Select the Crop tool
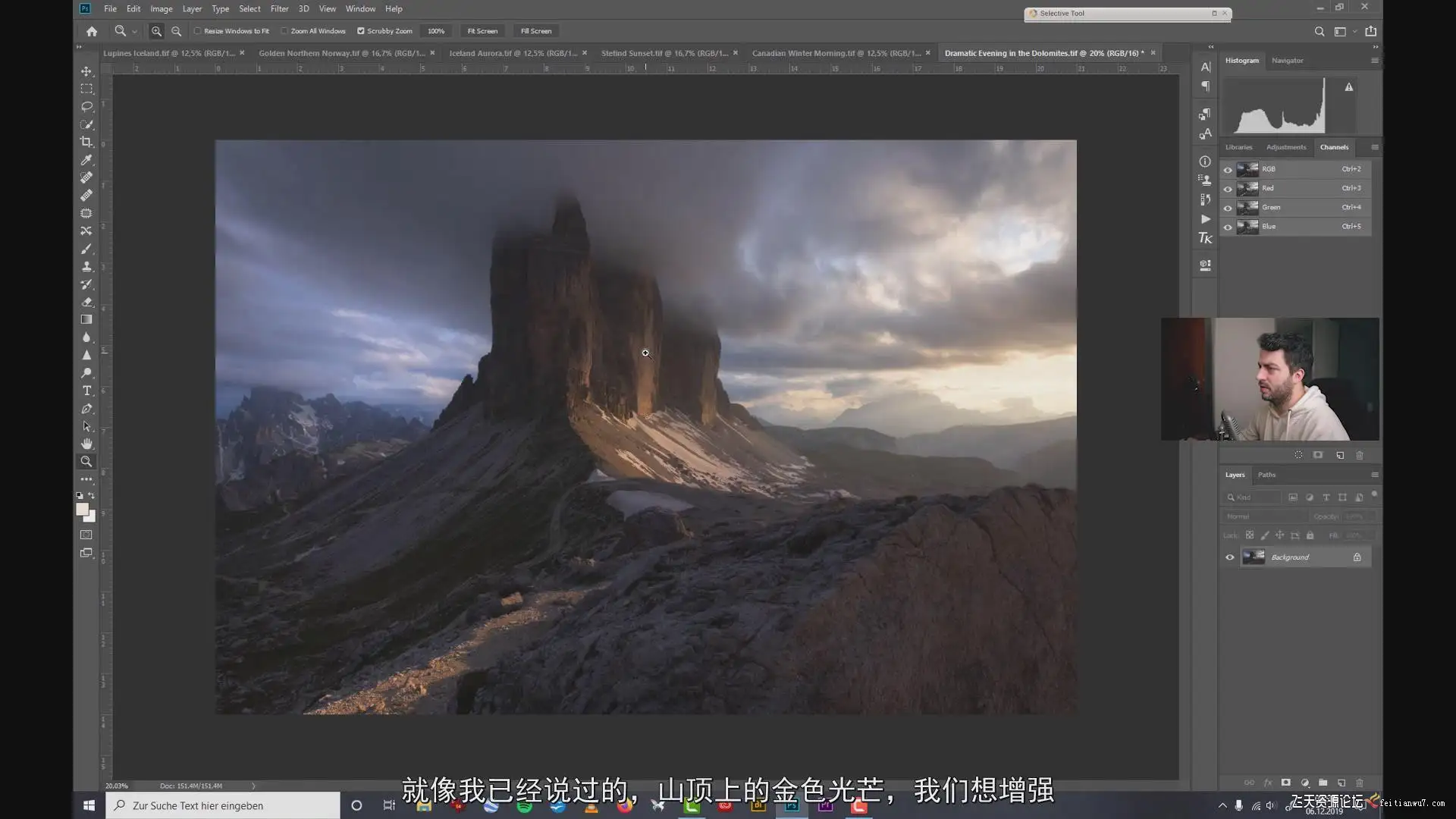 86,142
